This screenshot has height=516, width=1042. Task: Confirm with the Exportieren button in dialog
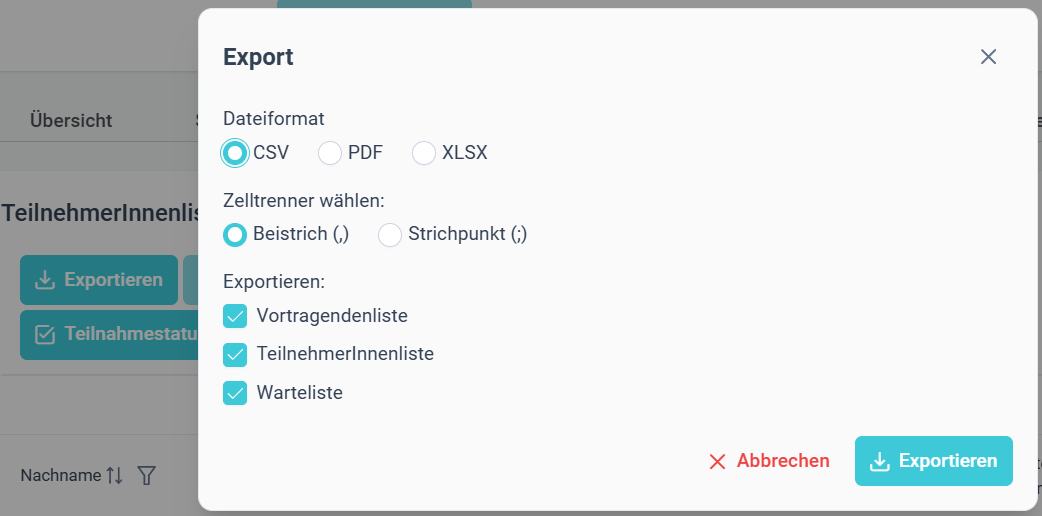pyautogui.click(x=934, y=461)
